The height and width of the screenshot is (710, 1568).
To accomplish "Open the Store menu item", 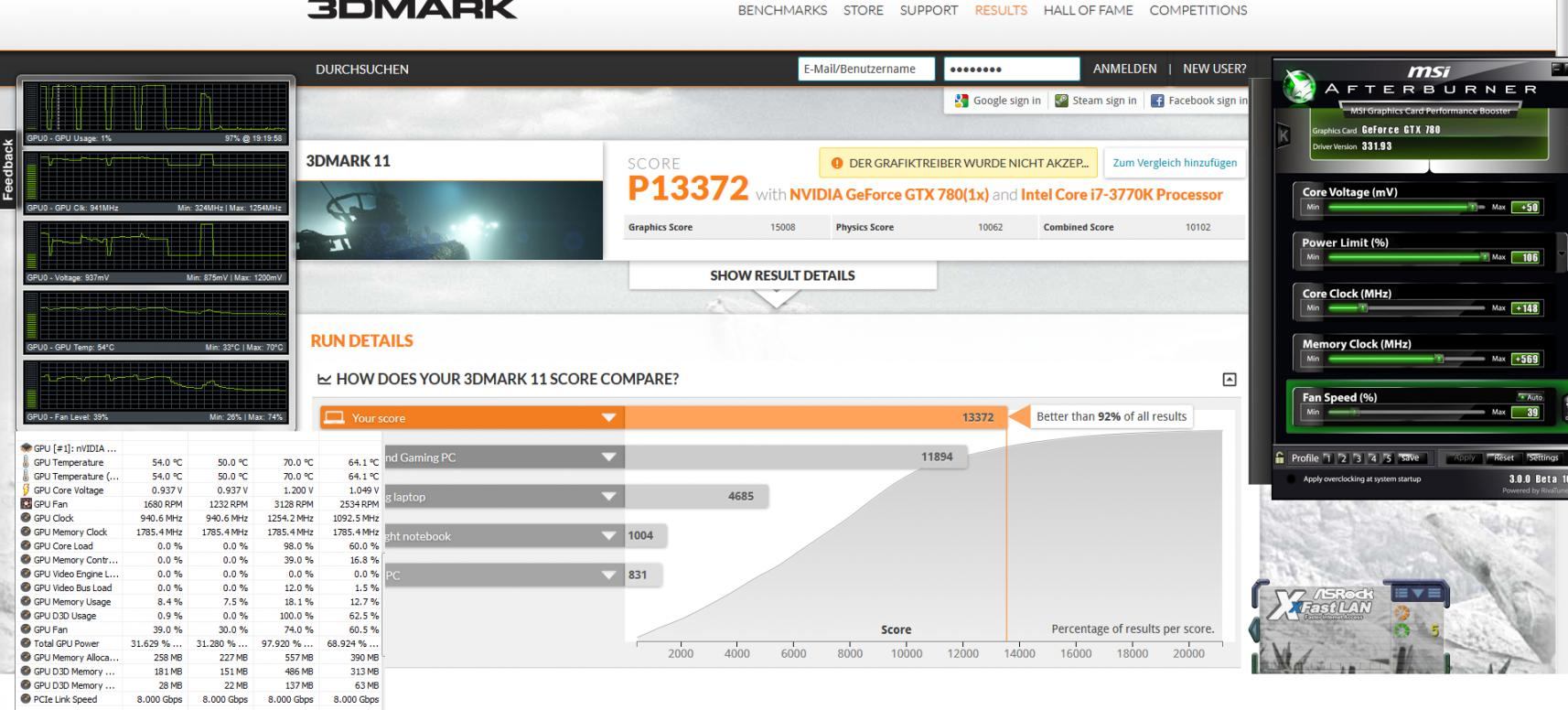I will point(864,10).
